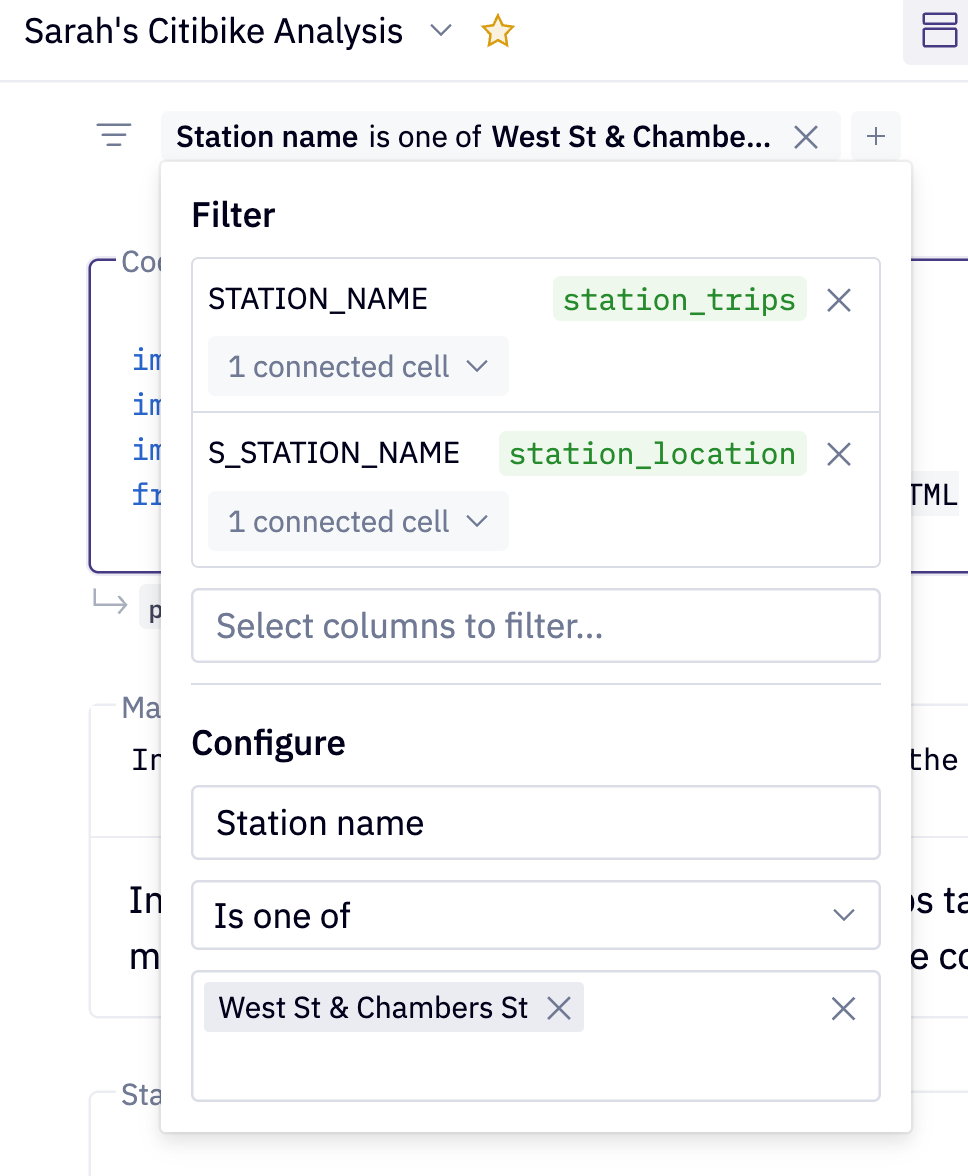The image size is (968, 1176).
Task: Clear all selected filter values
Action: coord(844,1010)
